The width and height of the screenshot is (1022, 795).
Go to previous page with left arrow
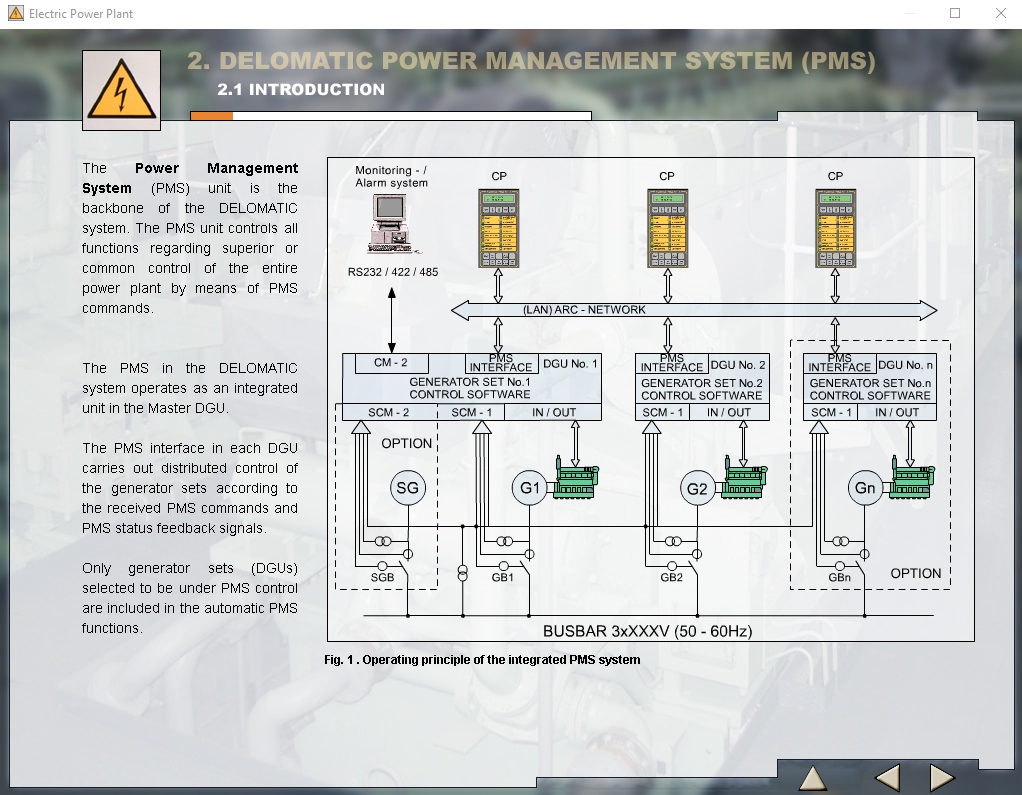point(888,777)
